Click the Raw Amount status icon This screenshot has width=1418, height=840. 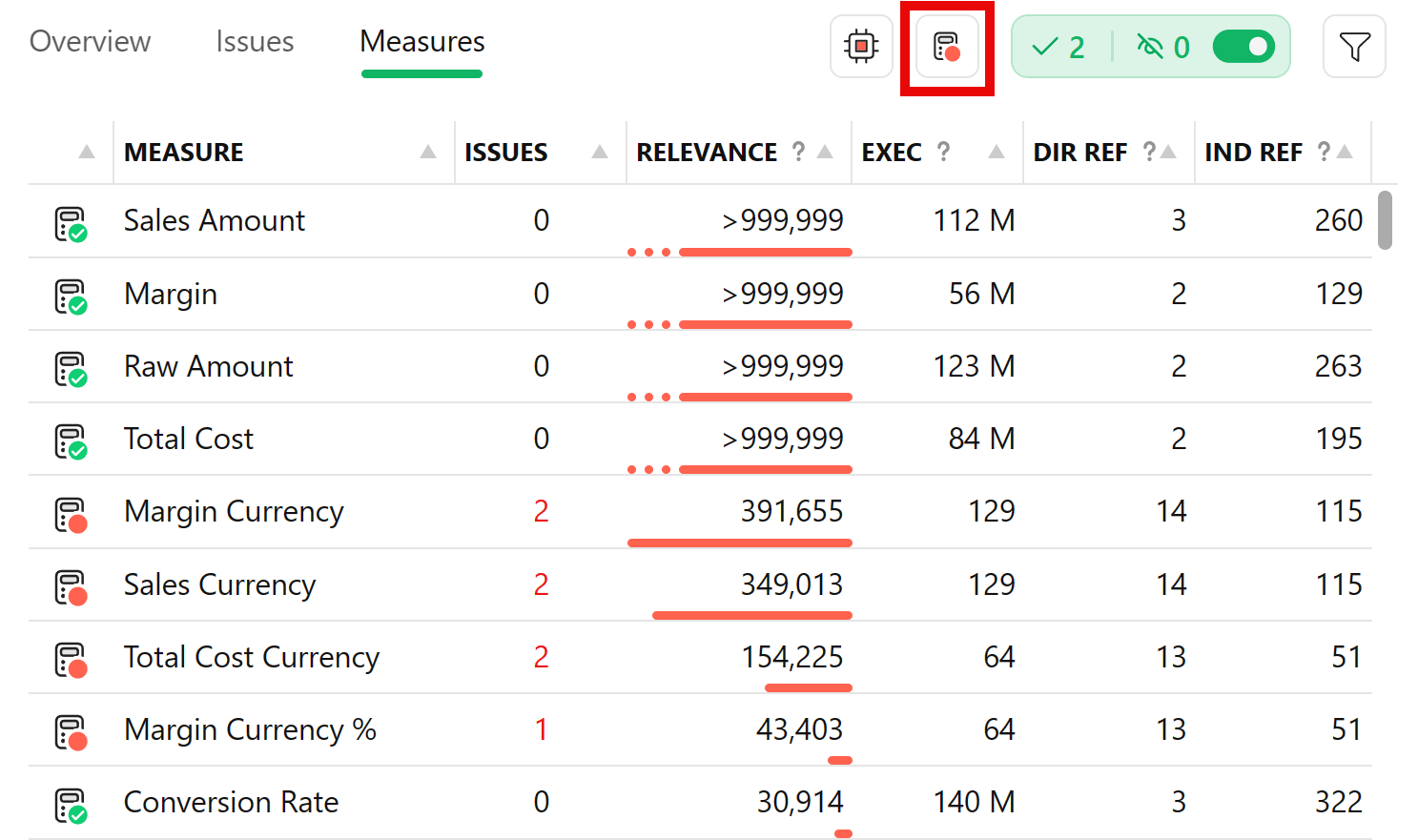click(x=71, y=369)
